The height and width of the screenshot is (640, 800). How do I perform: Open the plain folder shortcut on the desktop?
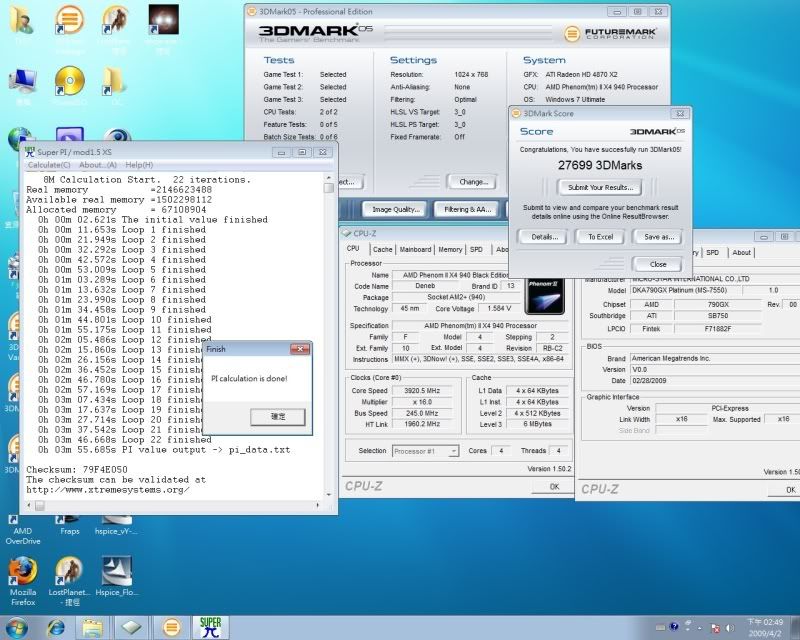coord(114,81)
